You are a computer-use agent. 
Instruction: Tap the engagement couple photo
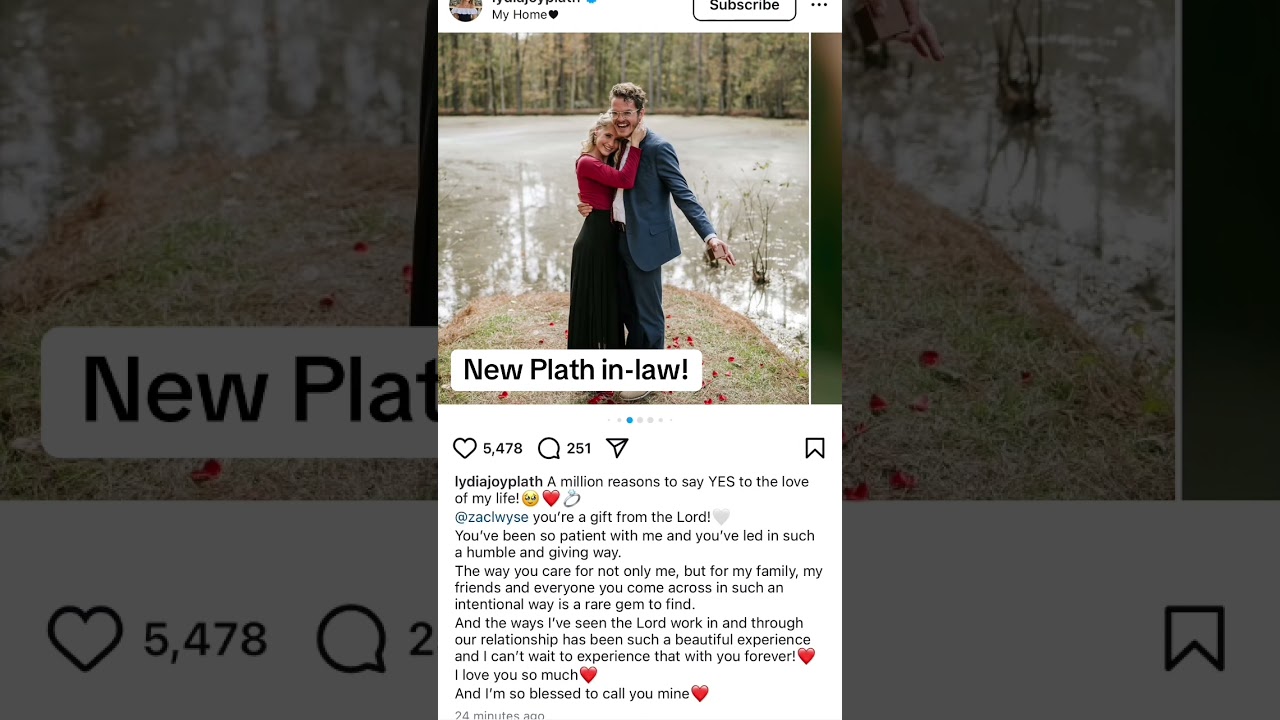623,218
